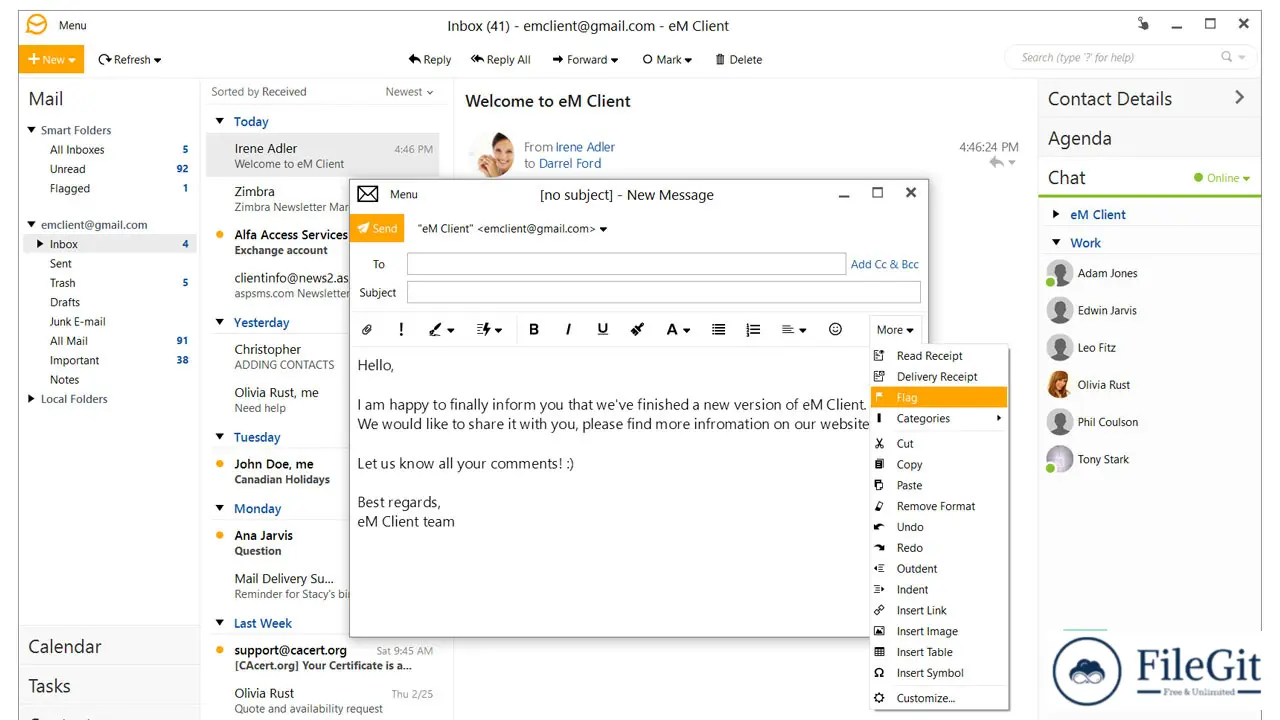Click Reply All in the toolbar
The width and height of the screenshot is (1280, 720).
[501, 60]
